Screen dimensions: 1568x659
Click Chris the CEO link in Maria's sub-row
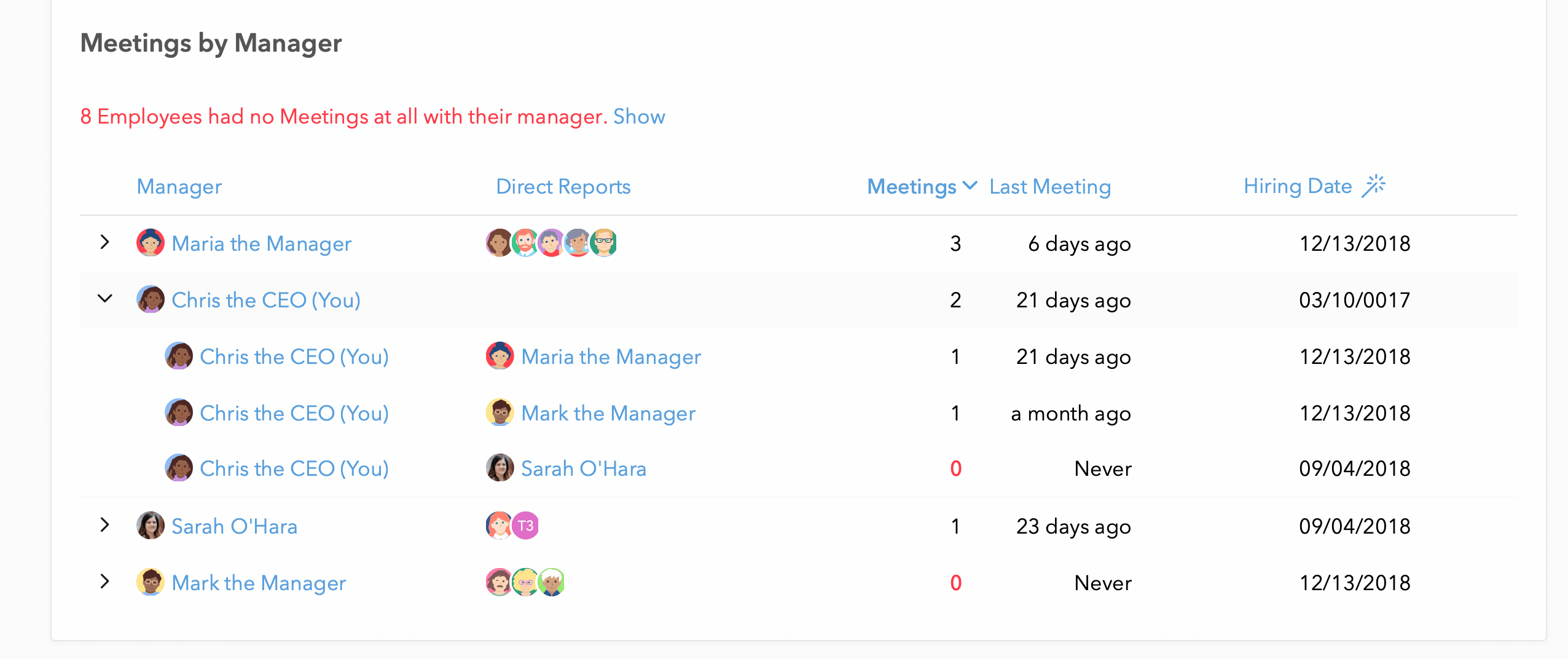(294, 357)
